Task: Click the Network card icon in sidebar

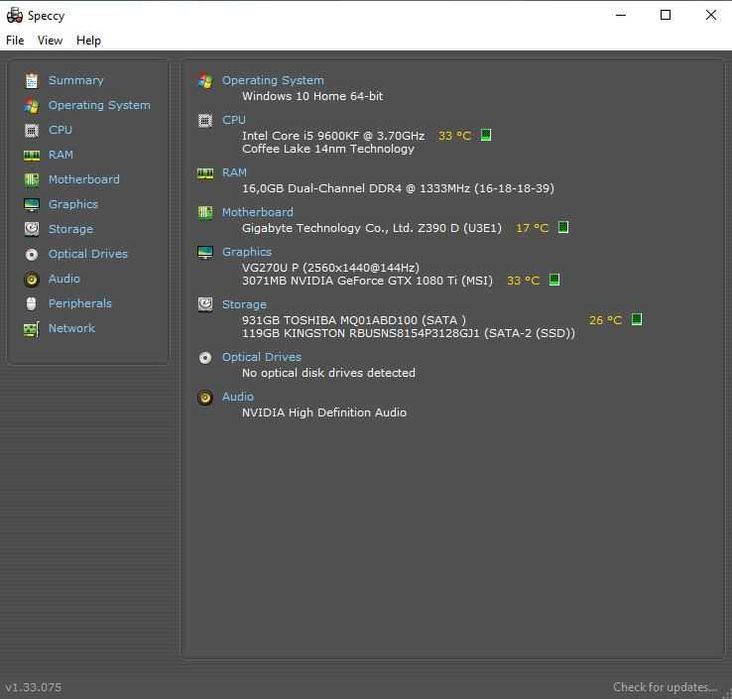Action: [31, 329]
